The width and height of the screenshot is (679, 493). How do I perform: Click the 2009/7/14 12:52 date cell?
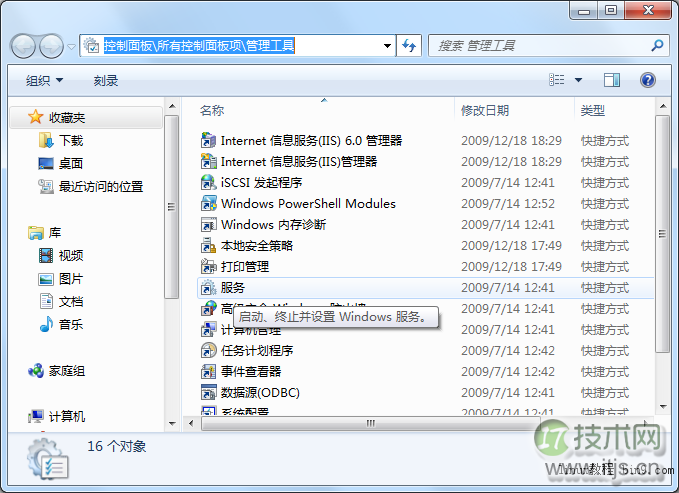click(508, 204)
